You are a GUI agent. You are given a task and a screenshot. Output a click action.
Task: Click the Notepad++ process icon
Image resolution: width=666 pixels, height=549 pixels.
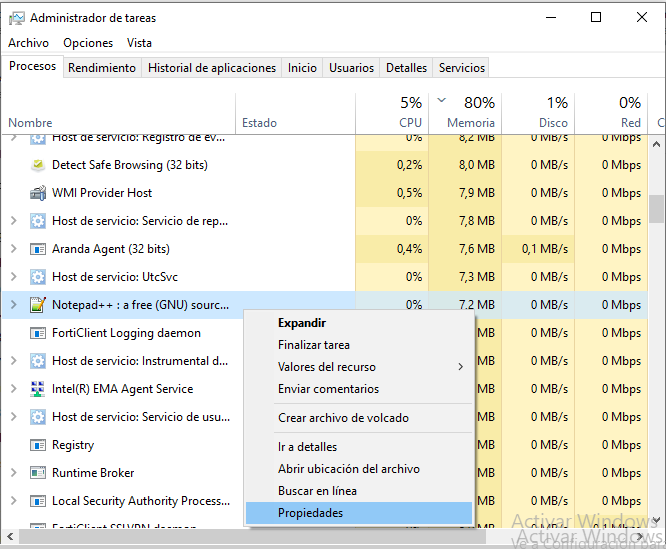coord(38,305)
